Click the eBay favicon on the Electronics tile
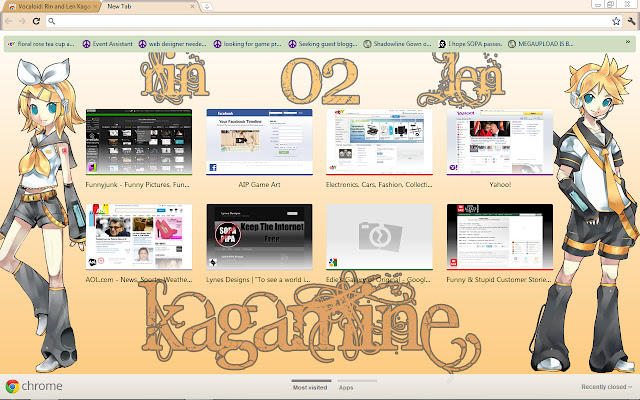This screenshot has height=400, width=640. (x=333, y=167)
